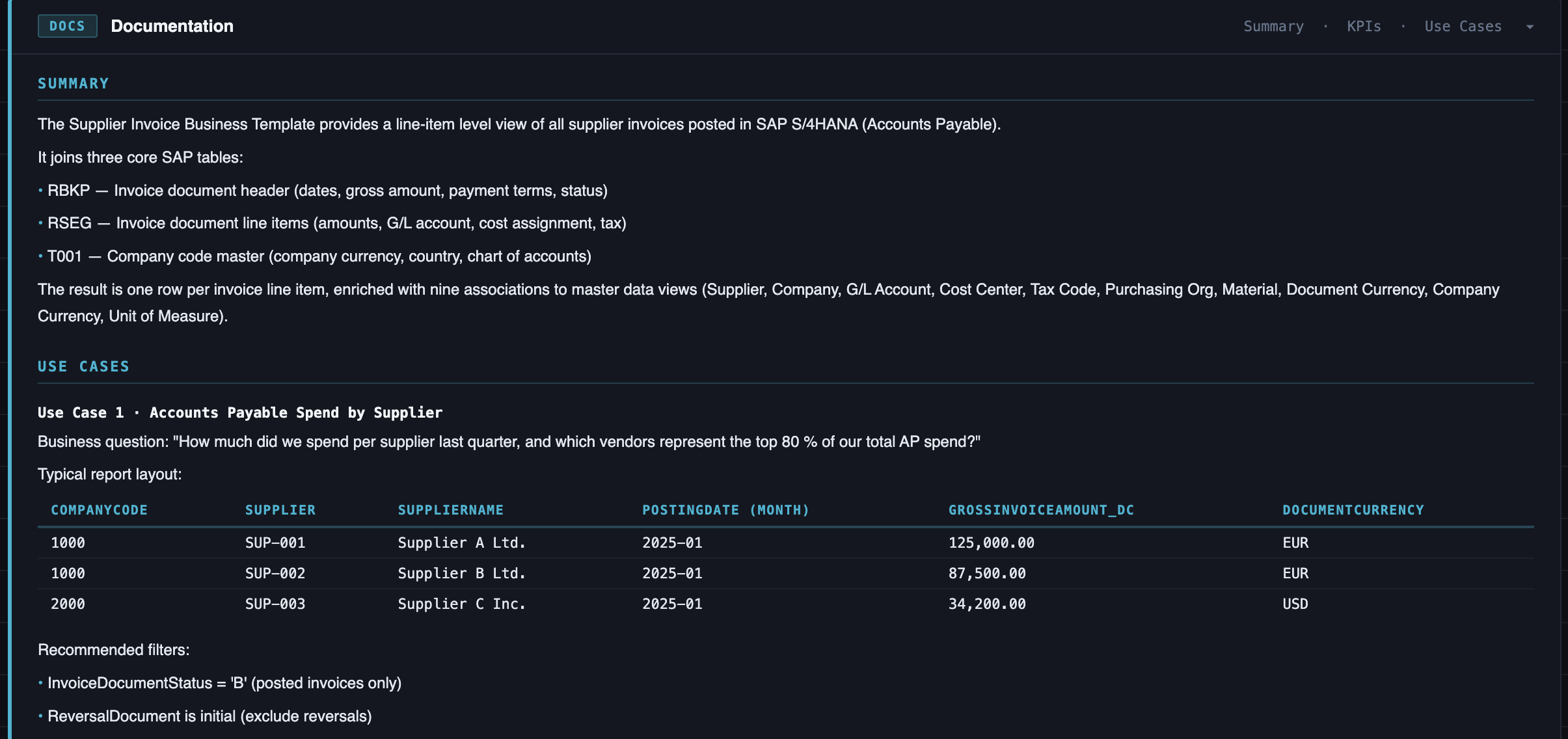Click the USE CASES section header
This screenshot has height=739, width=1568.
(x=83, y=366)
